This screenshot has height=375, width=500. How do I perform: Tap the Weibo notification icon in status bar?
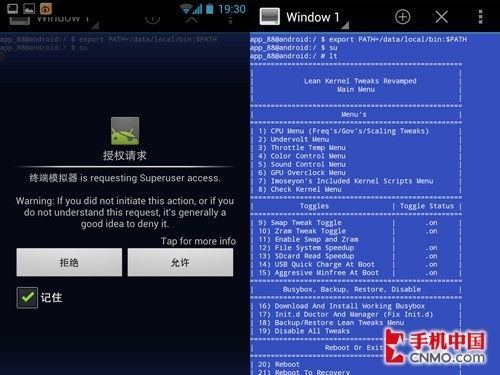coord(46,9)
